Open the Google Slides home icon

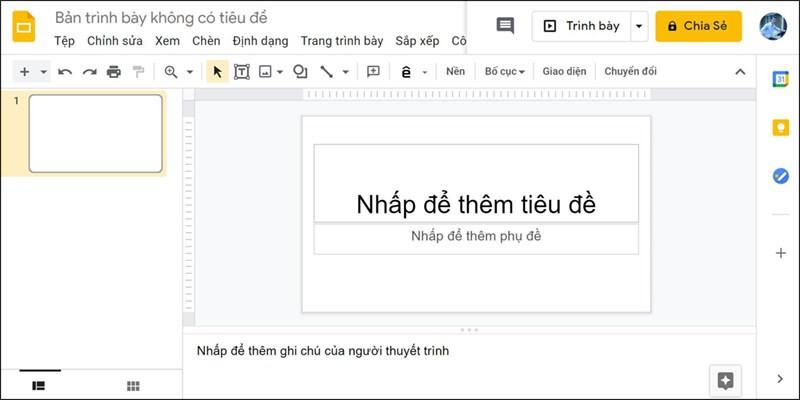point(24,26)
